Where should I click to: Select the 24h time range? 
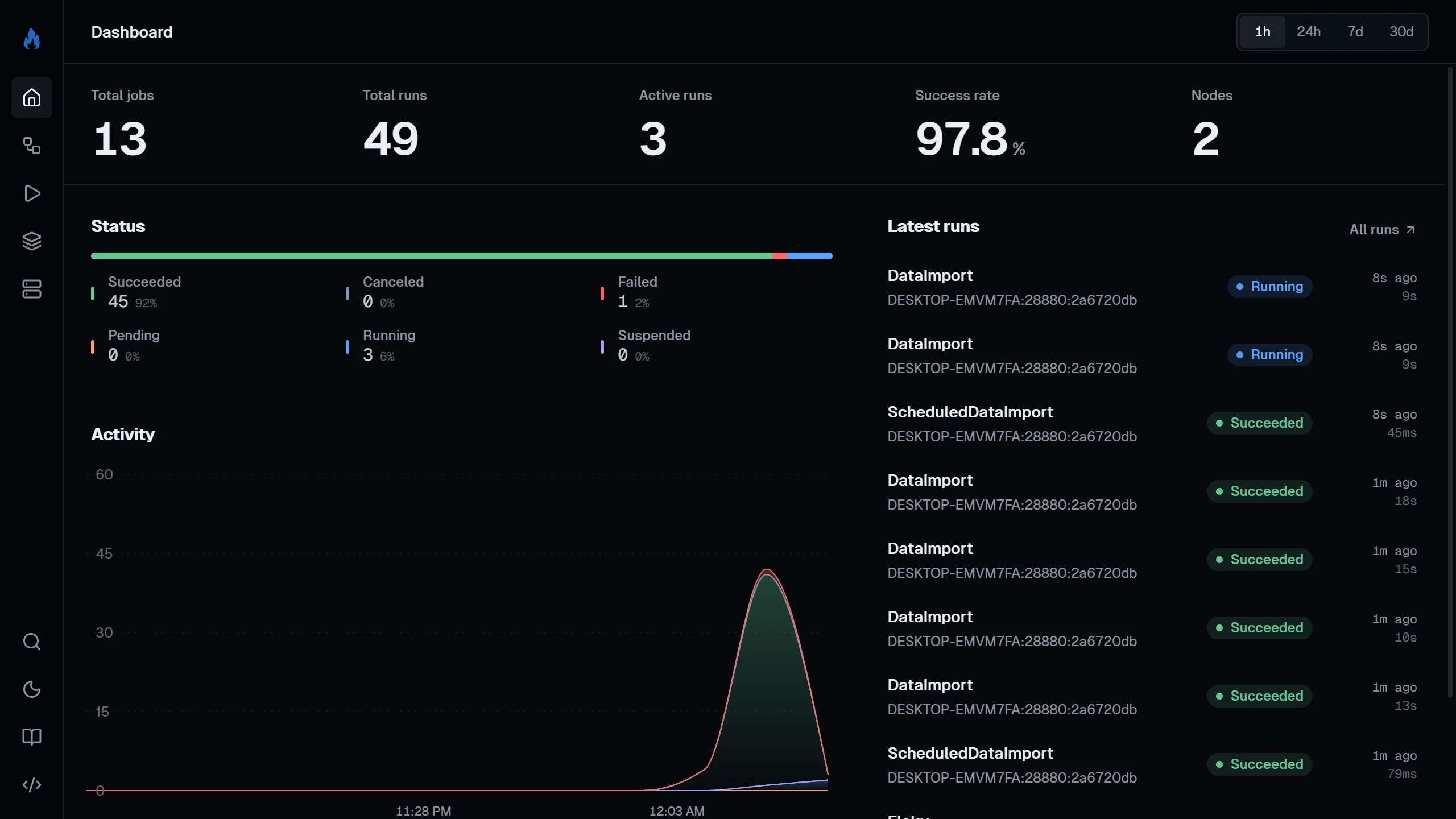pos(1309,32)
